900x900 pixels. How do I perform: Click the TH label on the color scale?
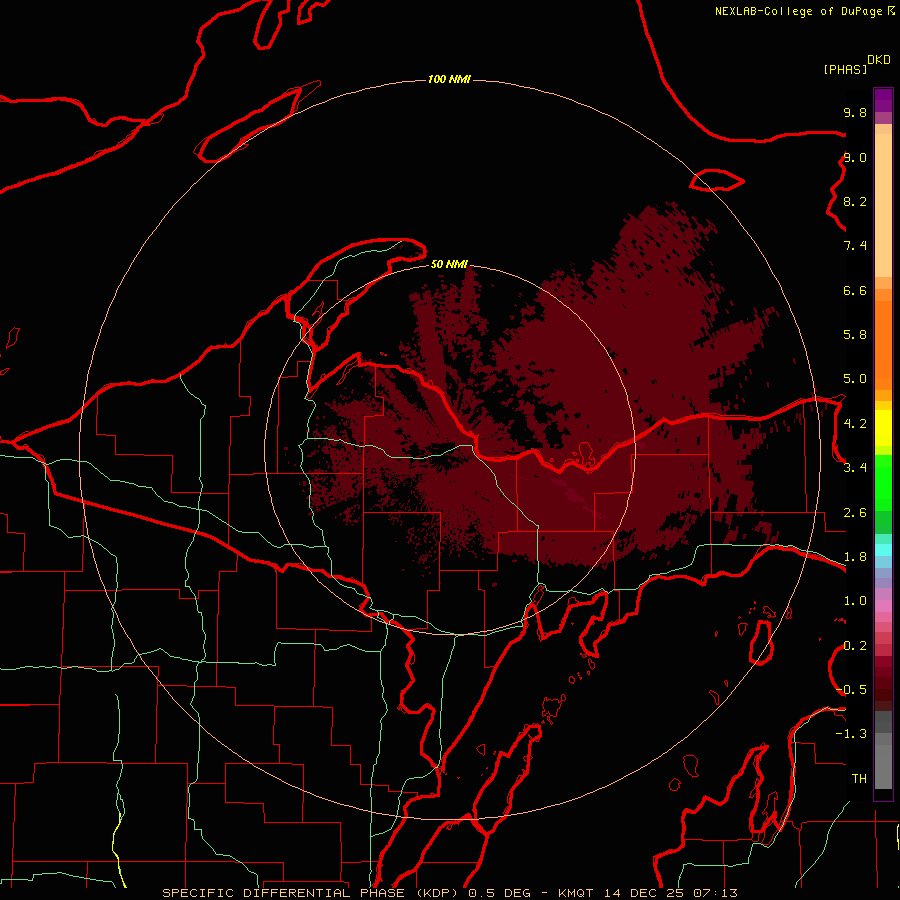coord(859,779)
